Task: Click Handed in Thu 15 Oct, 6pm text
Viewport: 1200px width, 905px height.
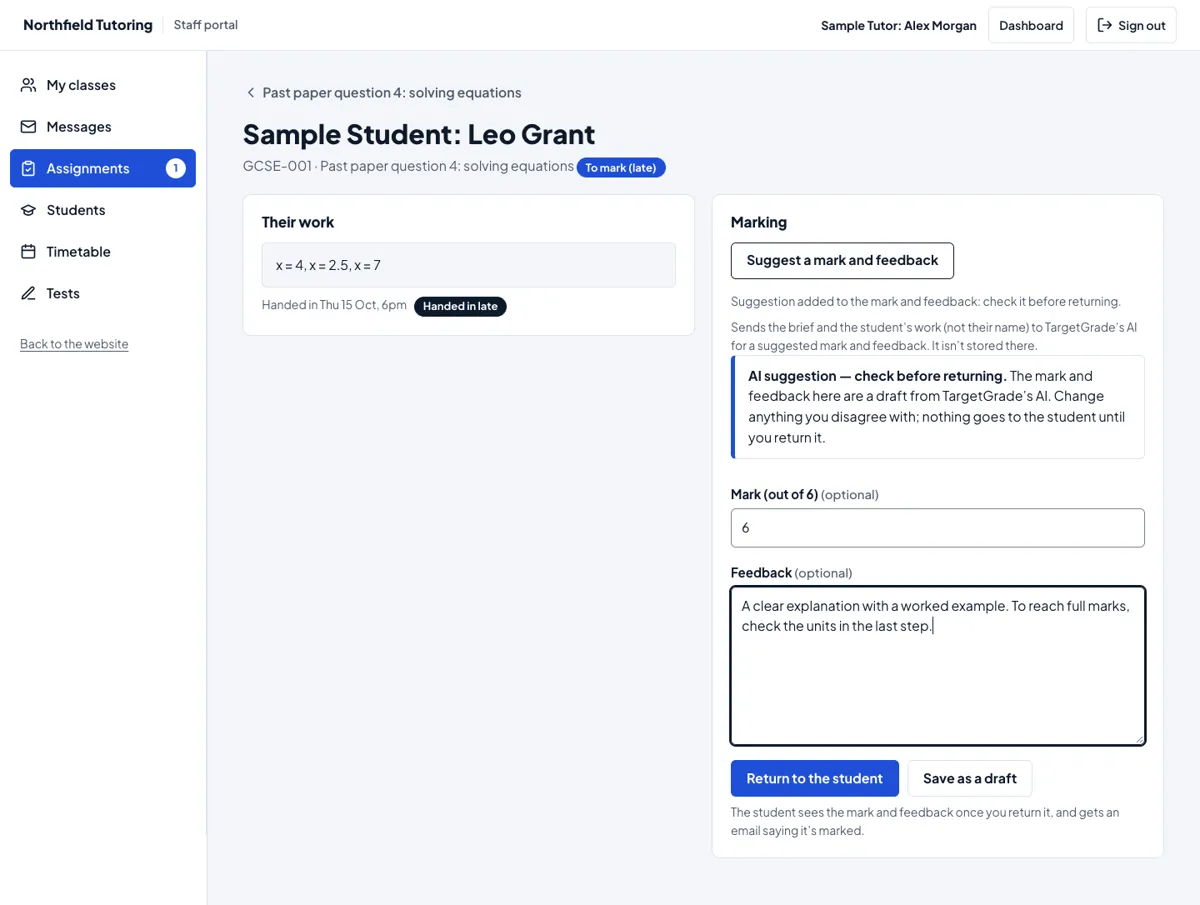Action: coord(334,305)
